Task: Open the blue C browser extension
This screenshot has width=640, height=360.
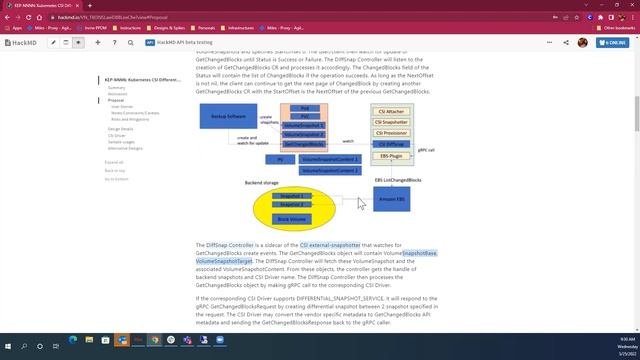Action: [x=590, y=18]
